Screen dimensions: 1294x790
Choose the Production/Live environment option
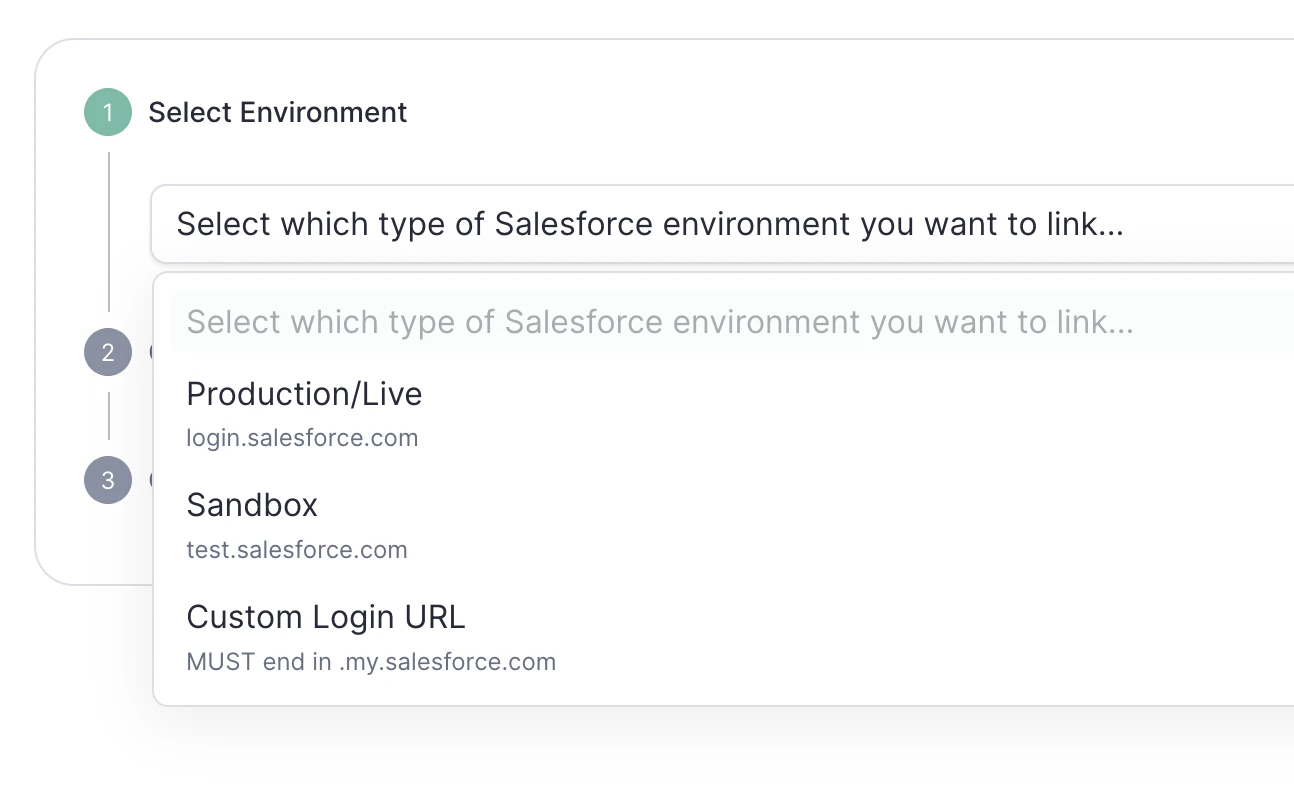coord(304,394)
